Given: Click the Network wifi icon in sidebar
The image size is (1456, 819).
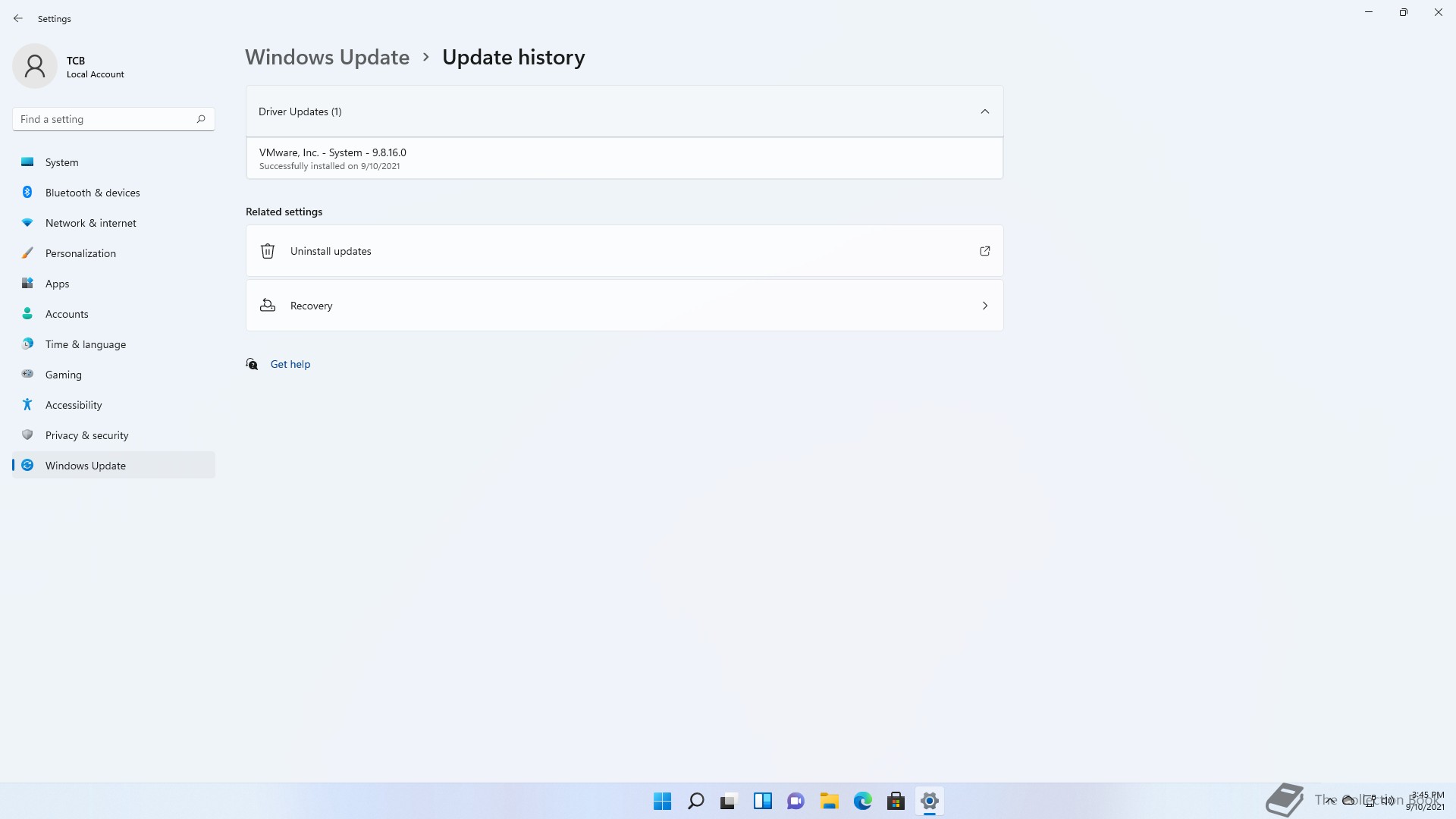Looking at the screenshot, I should [x=27, y=223].
